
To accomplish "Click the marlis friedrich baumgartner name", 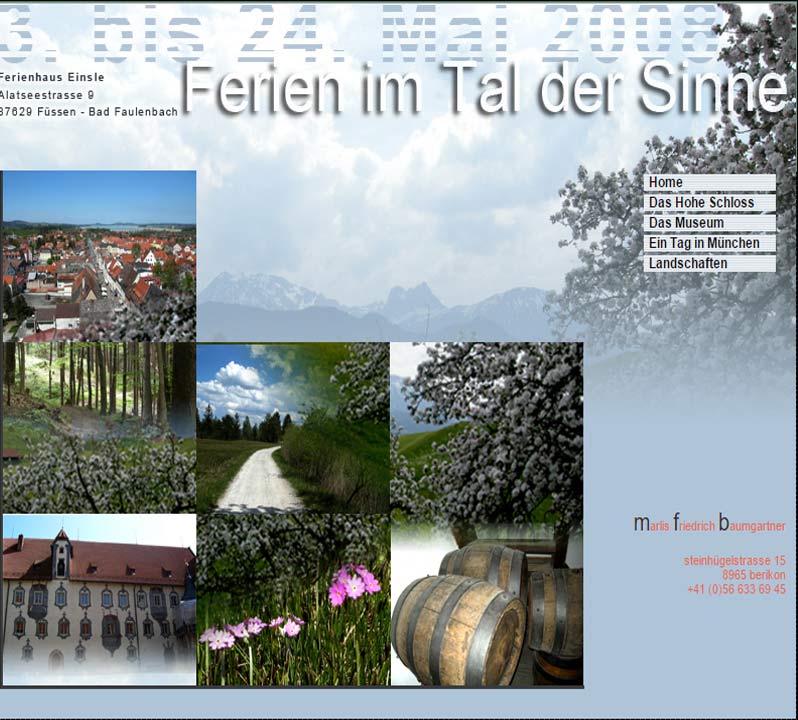I will coord(709,525).
